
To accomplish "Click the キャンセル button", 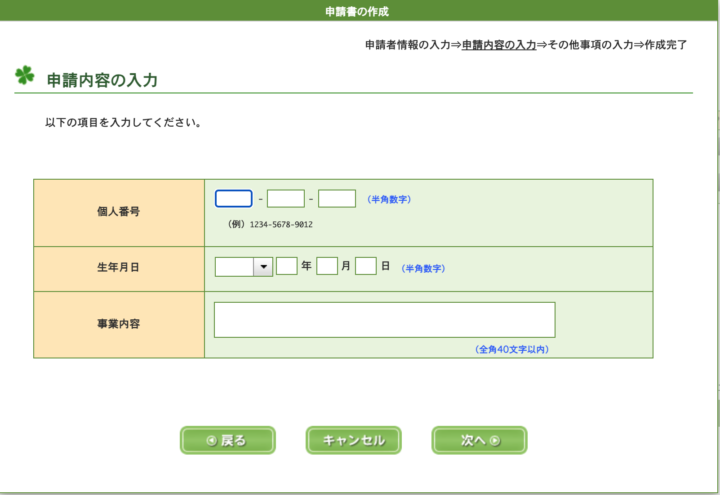I will (354, 440).
